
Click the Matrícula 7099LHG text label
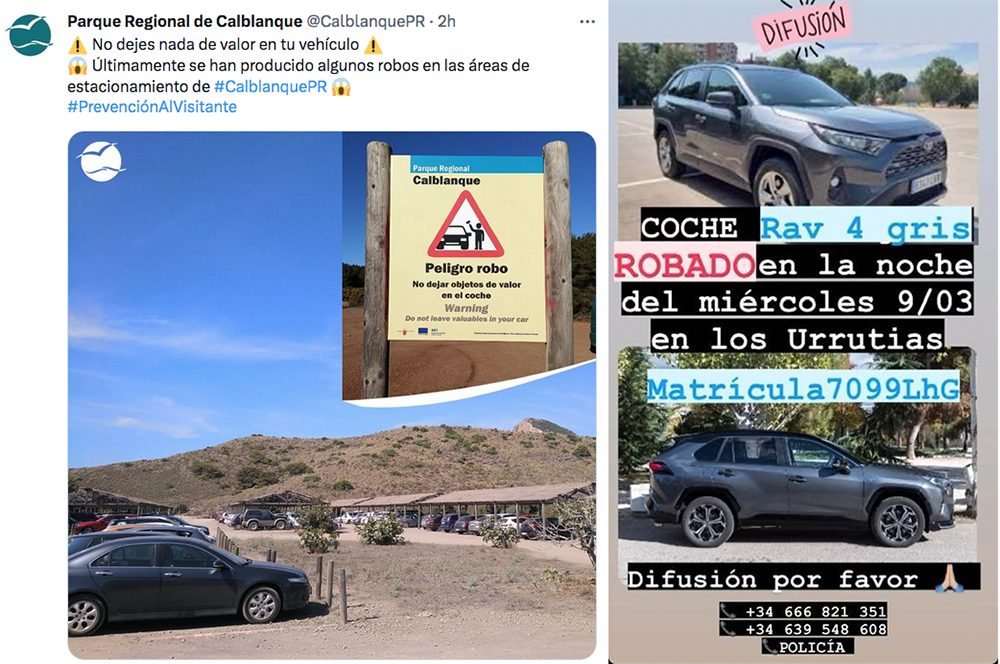804,388
